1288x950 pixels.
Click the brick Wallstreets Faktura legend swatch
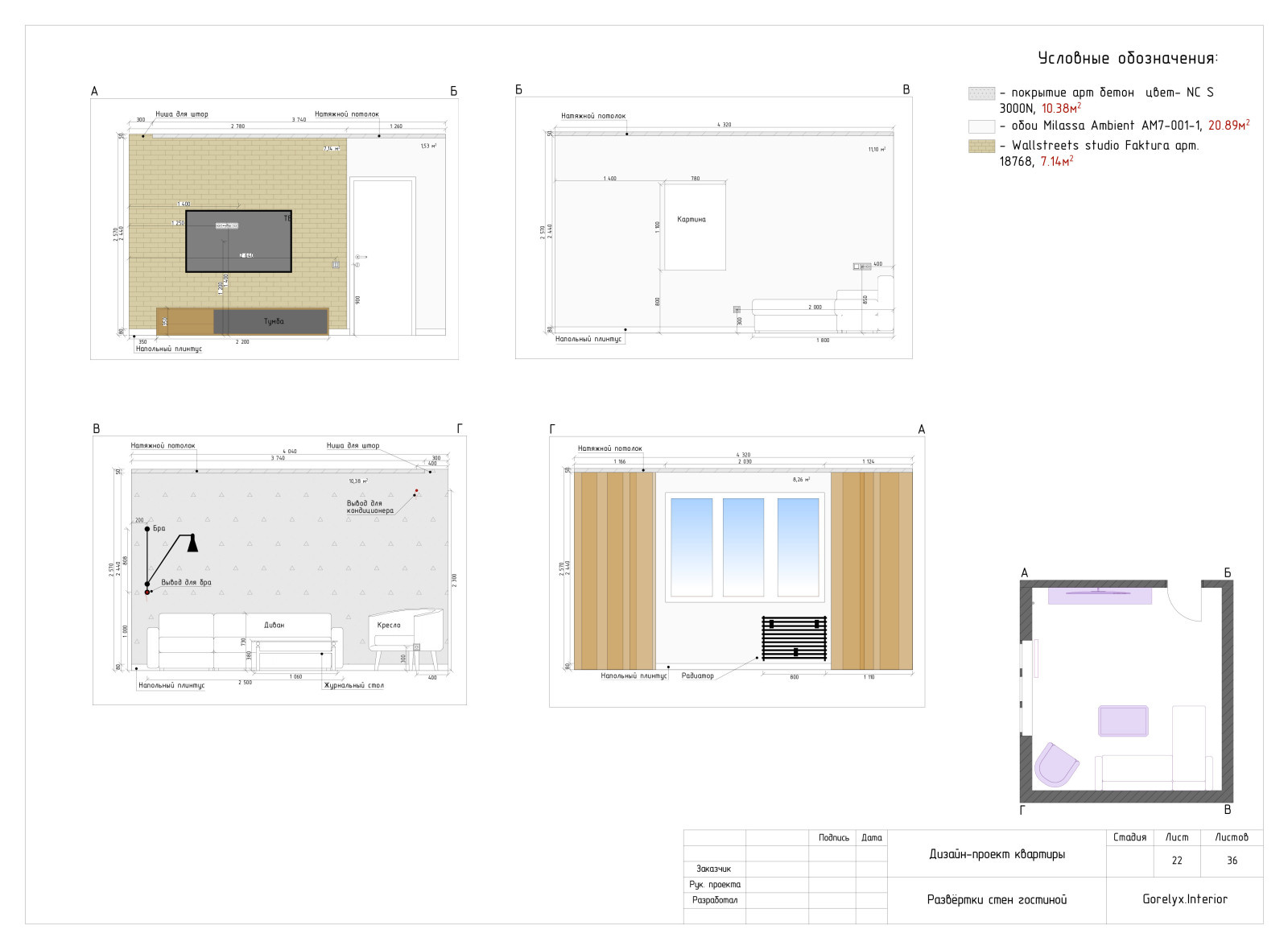(981, 146)
